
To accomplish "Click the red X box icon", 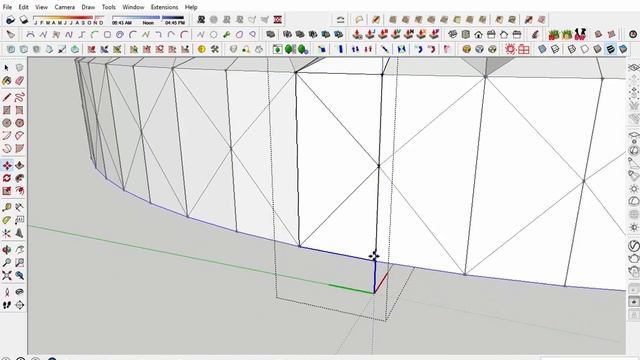I will click(278, 20).
